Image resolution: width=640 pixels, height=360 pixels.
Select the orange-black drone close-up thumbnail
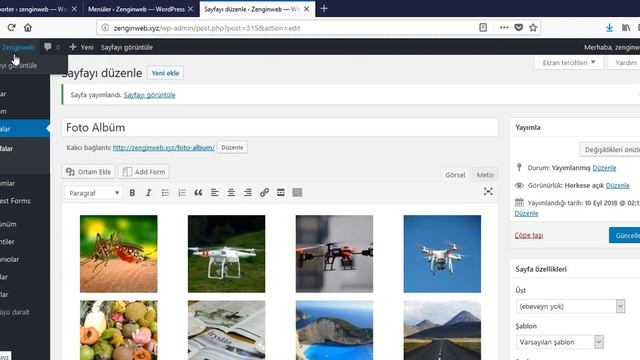pos(334,253)
